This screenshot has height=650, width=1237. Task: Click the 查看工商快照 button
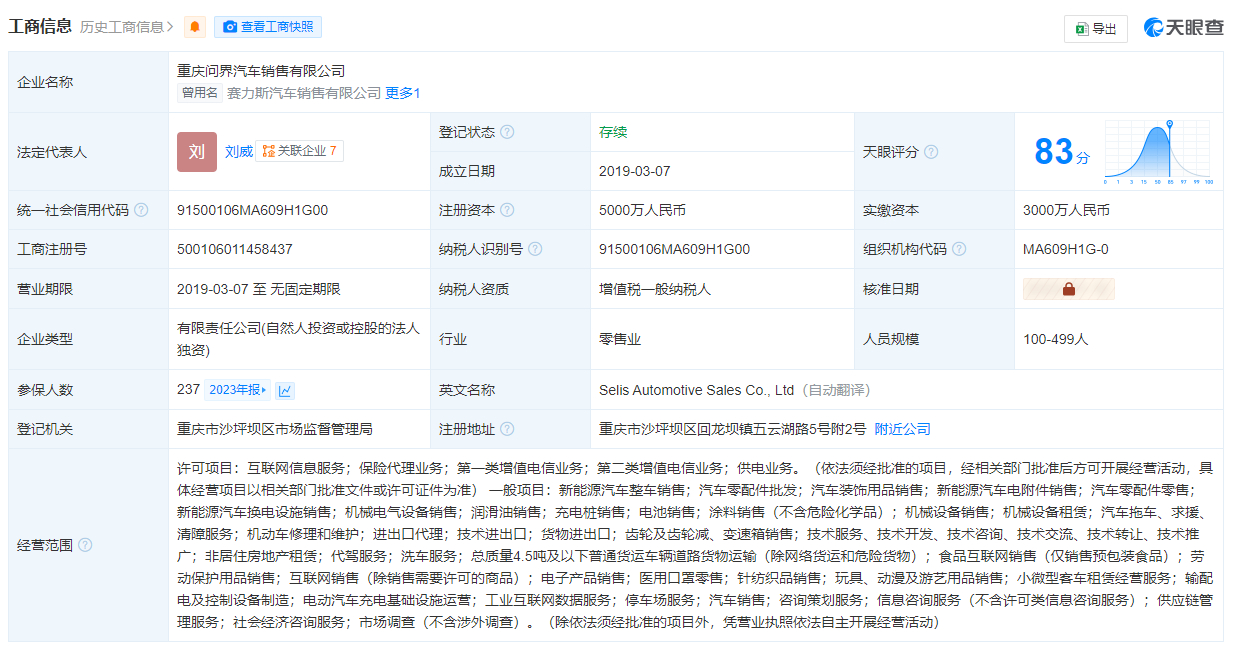tap(268, 27)
